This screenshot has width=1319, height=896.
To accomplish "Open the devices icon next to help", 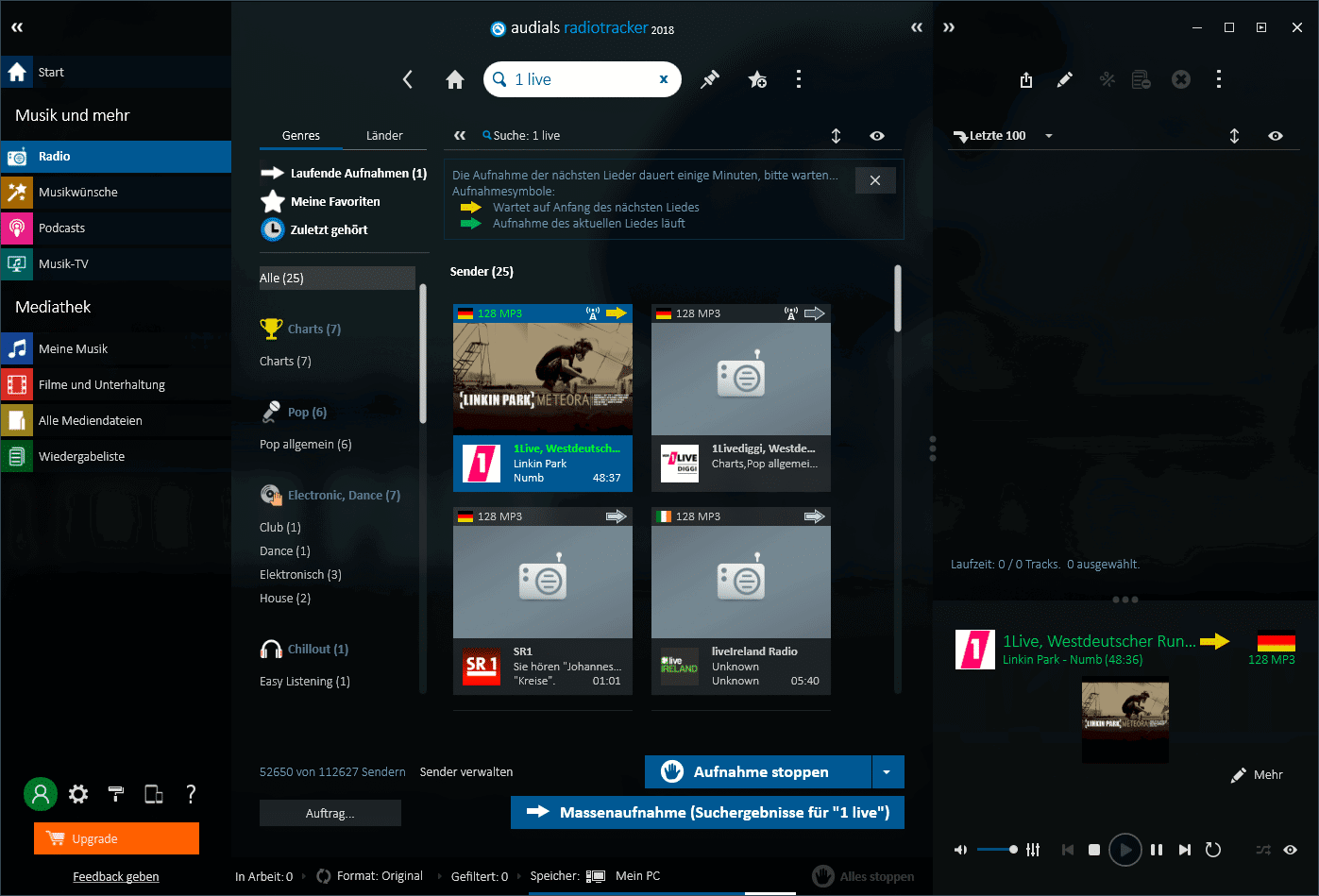I will [x=154, y=794].
